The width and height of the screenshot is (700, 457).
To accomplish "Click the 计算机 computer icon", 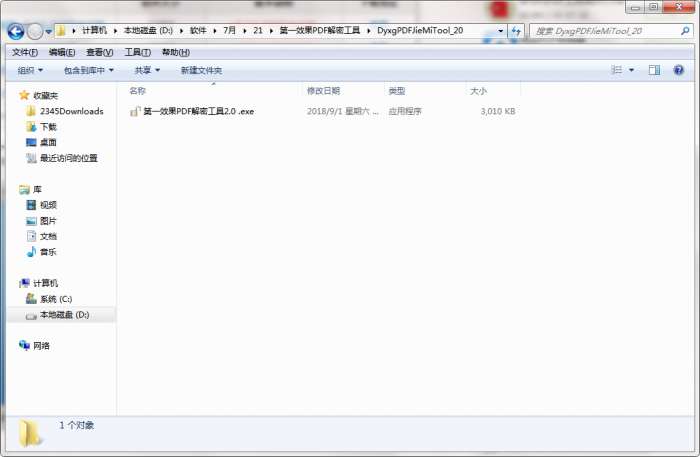I will [x=24, y=283].
